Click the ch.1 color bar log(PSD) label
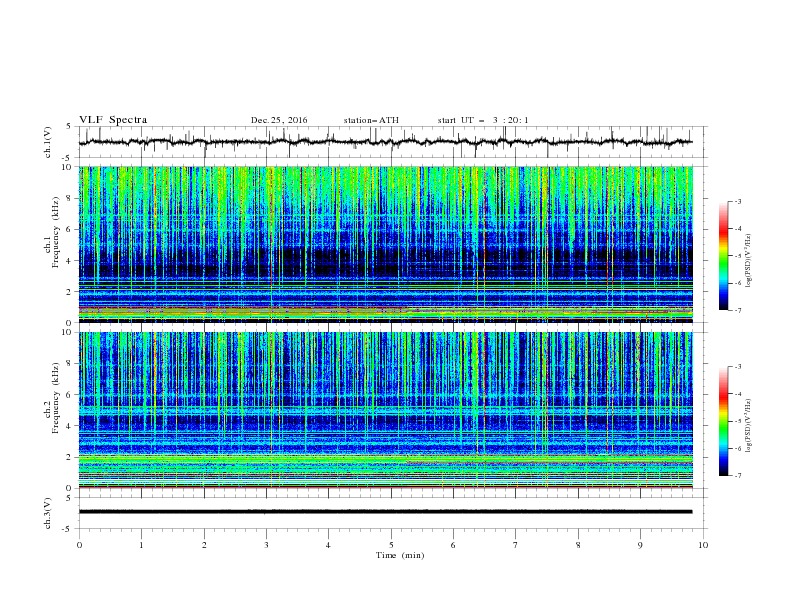 click(x=749, y=261)
